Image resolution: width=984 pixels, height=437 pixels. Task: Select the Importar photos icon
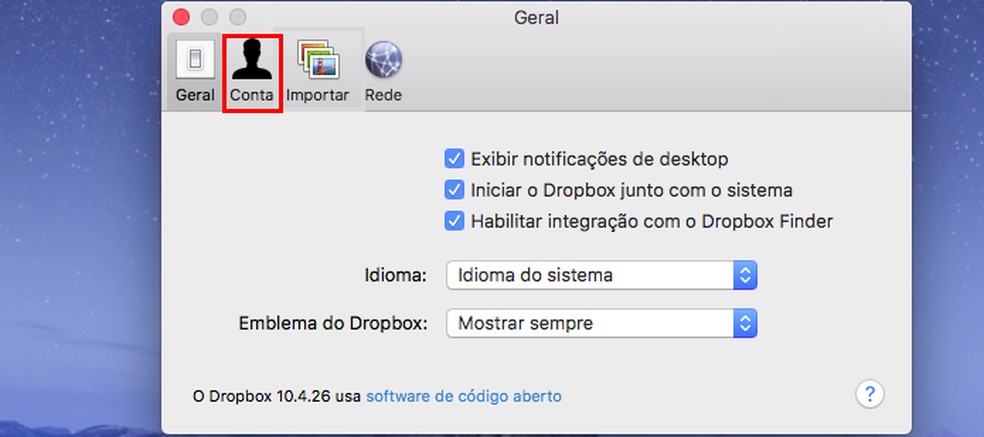318,60
